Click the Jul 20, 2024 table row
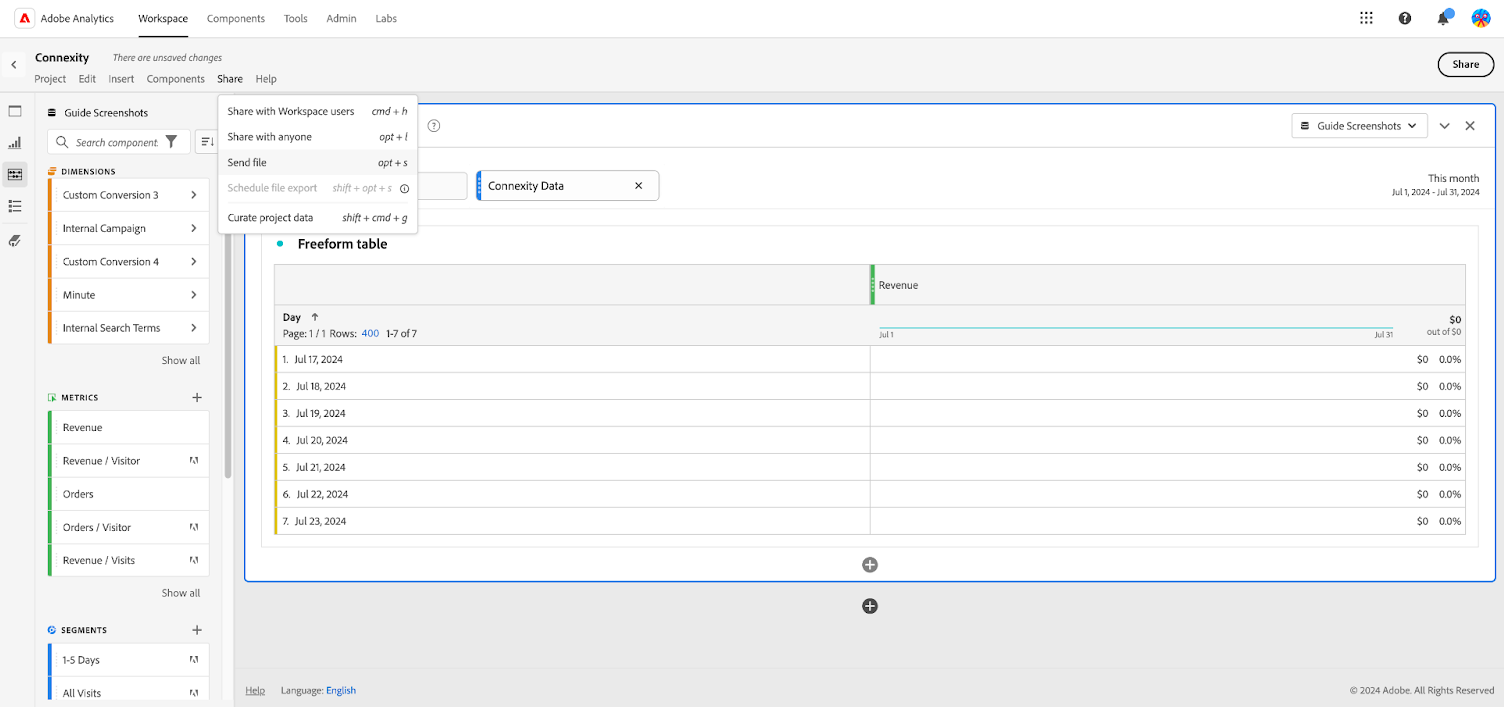The image size is (1504, 707). coord(870,440)
